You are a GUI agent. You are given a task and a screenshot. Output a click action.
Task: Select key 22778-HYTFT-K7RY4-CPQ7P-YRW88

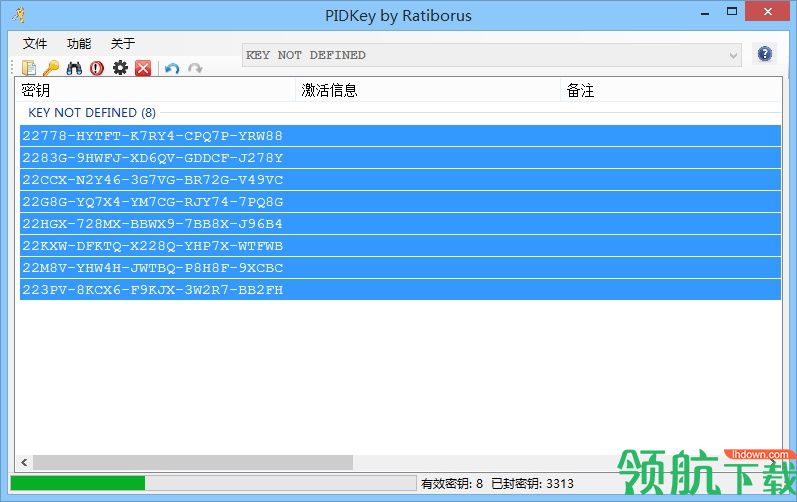tap(401, 136)
